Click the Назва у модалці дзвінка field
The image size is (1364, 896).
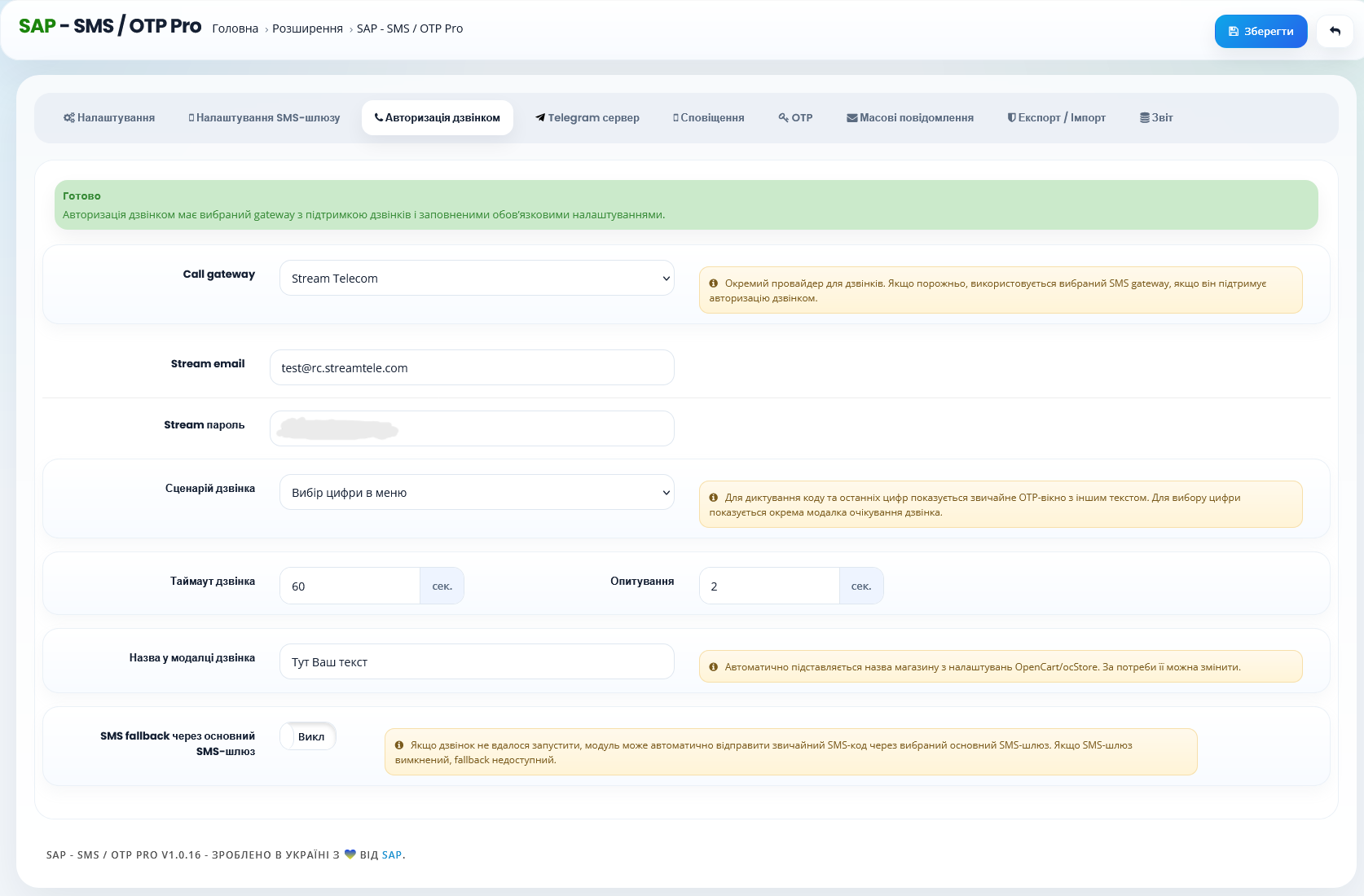tap(477, 662)
